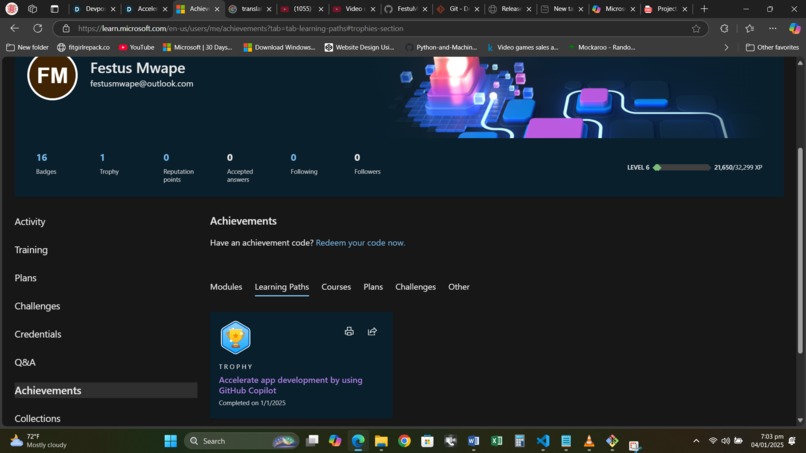Open Calculator from the taskbar
This screenshot has width=806, height=453.
click(x=520, y=441)
